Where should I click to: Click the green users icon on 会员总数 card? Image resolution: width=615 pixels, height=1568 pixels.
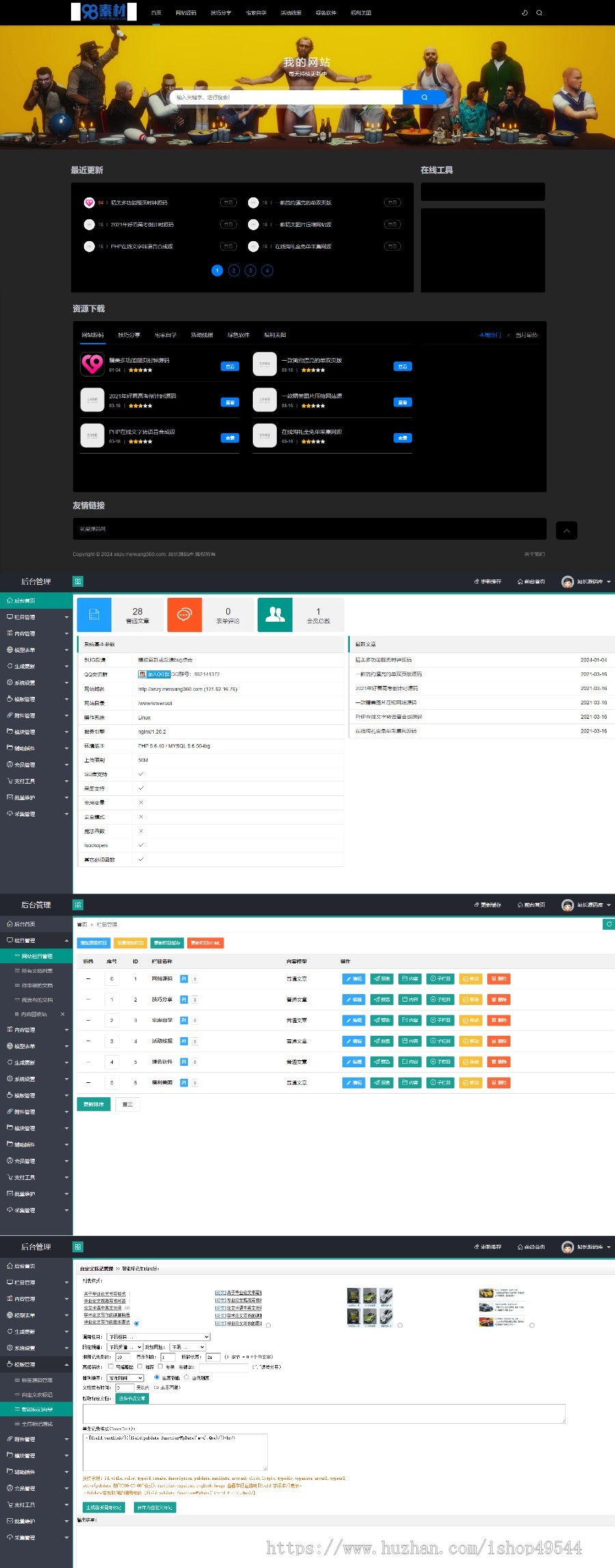tap(275, 615)
